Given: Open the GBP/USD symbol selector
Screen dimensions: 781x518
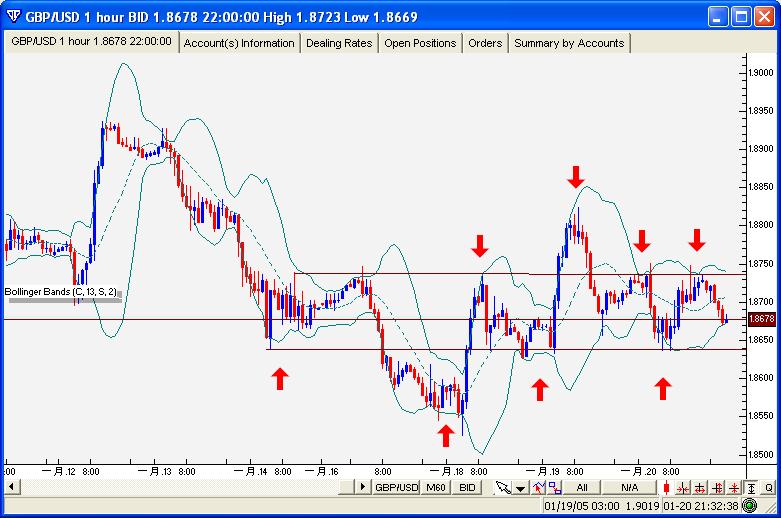Looking at the screenshot, I should 396,487.
